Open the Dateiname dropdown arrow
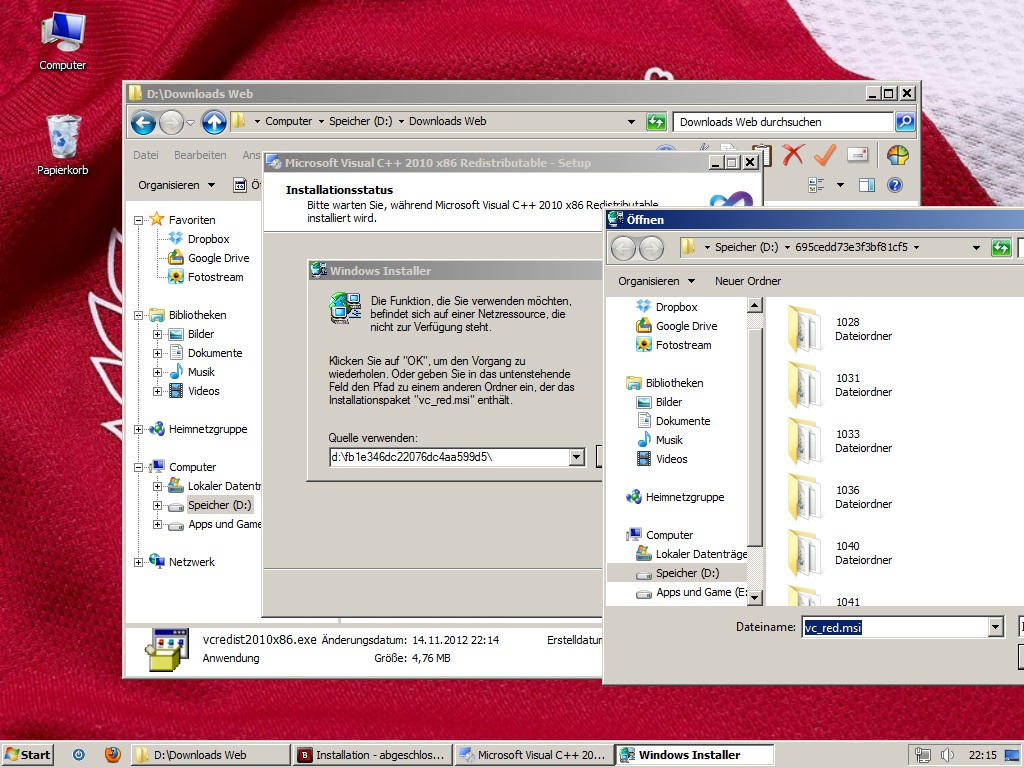This screenshot has height=768, width=1024. coord(995,627)
